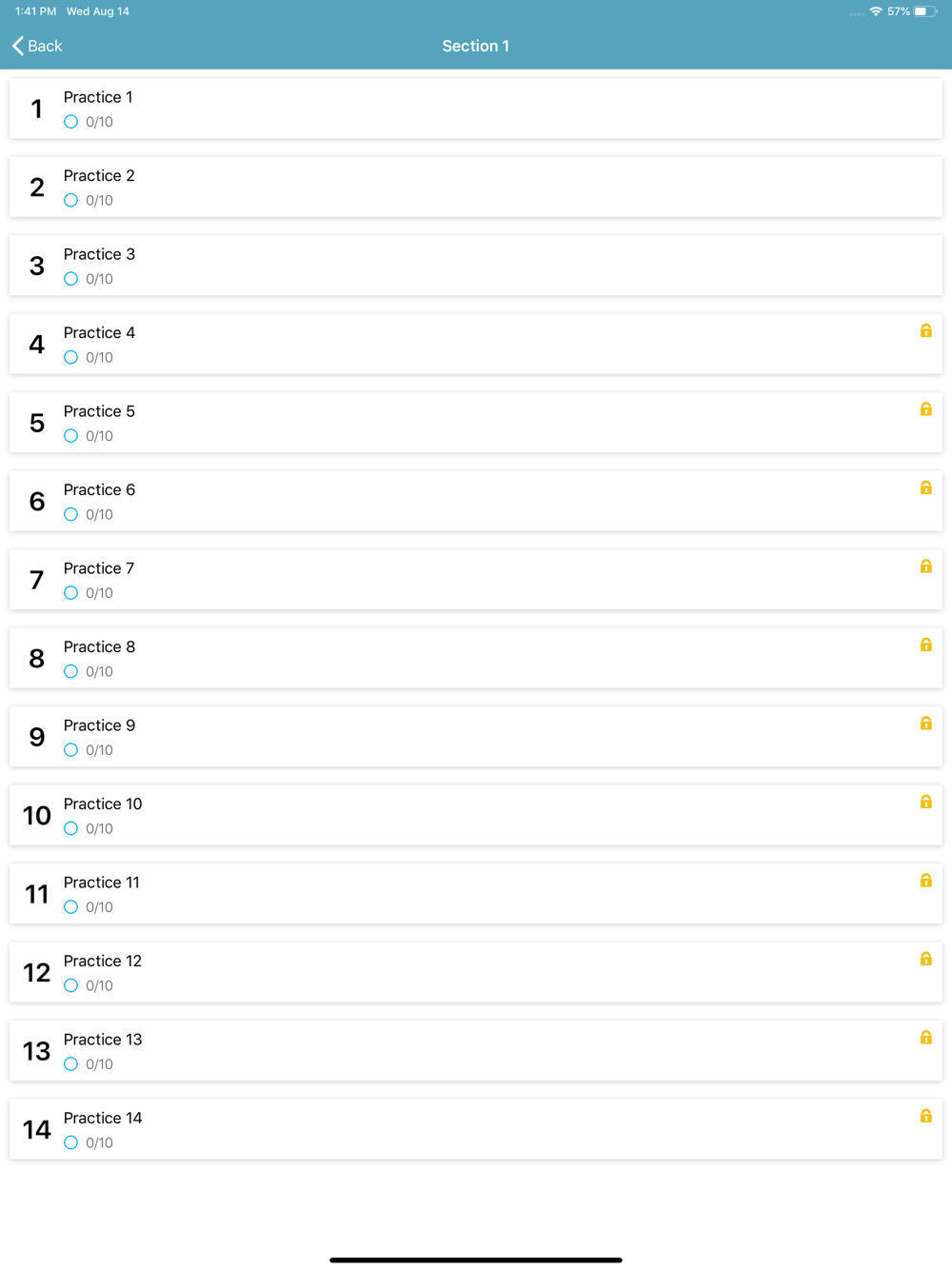Go back using the Back button
952x1270 pixels.
38,46
